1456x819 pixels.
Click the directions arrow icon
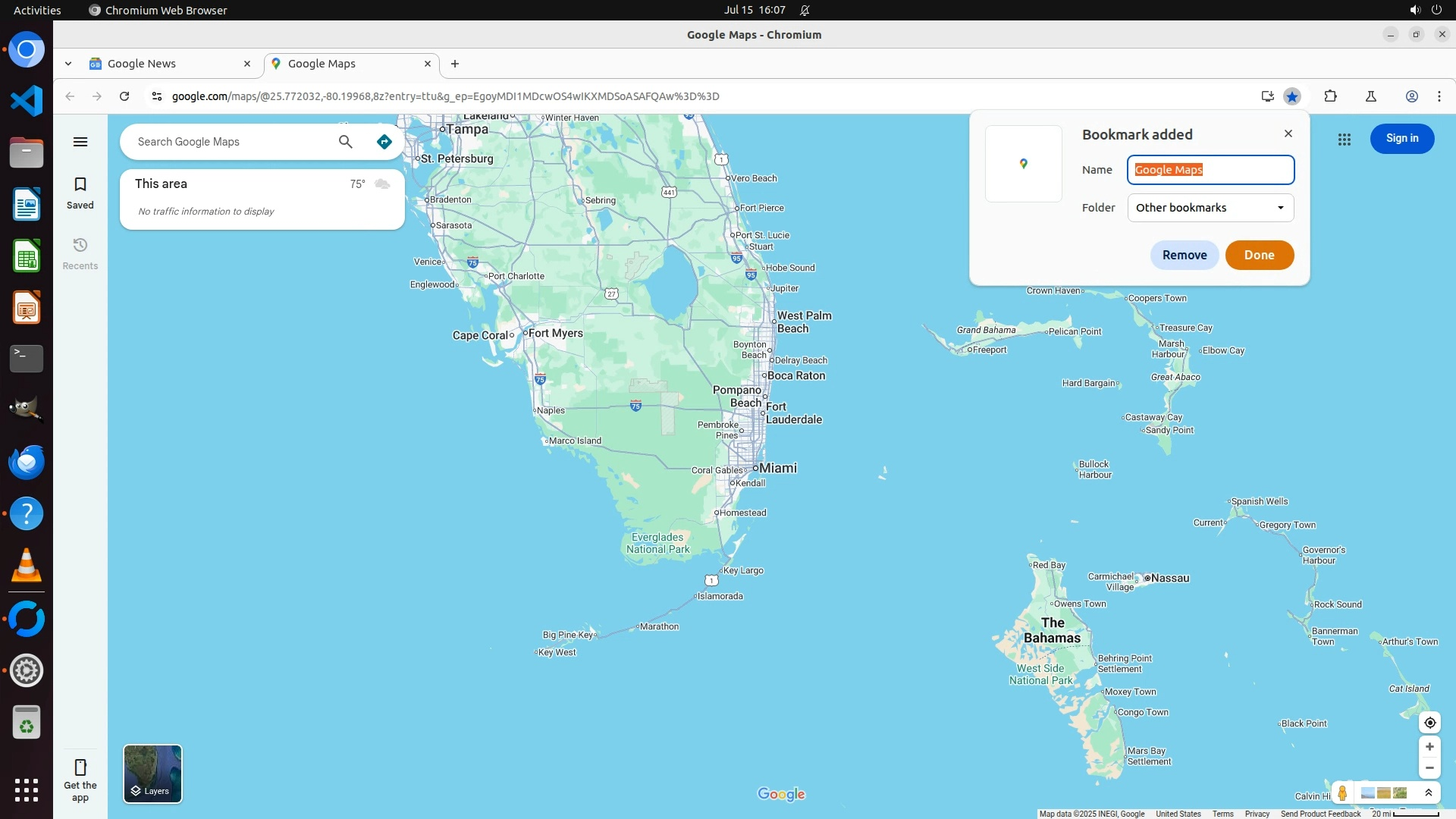(384, 142)
